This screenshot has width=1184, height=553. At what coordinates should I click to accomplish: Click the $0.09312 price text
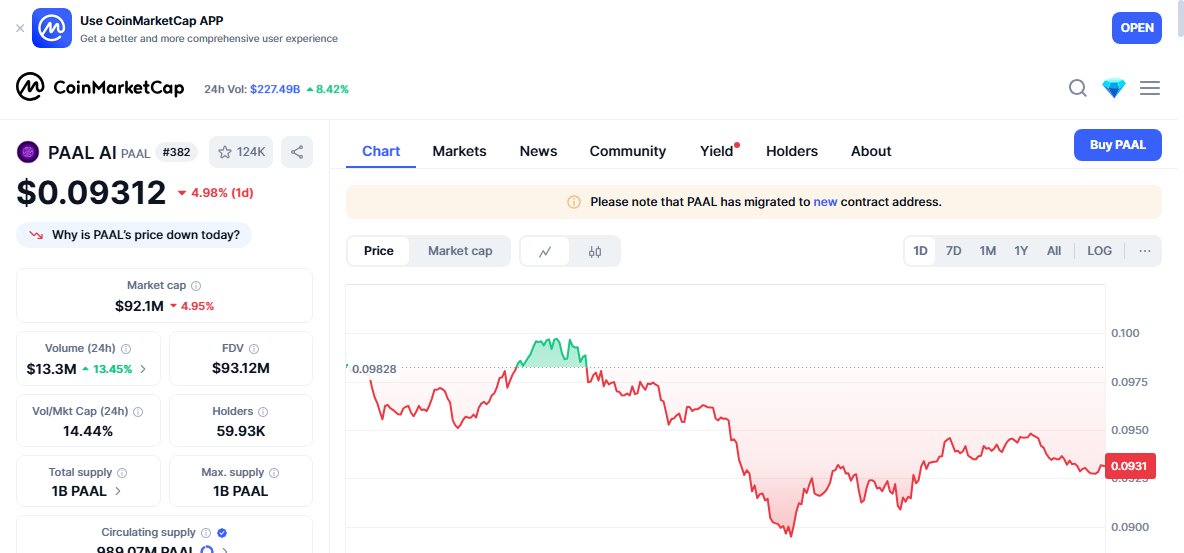pyautogui.click(x=91, y=193)
